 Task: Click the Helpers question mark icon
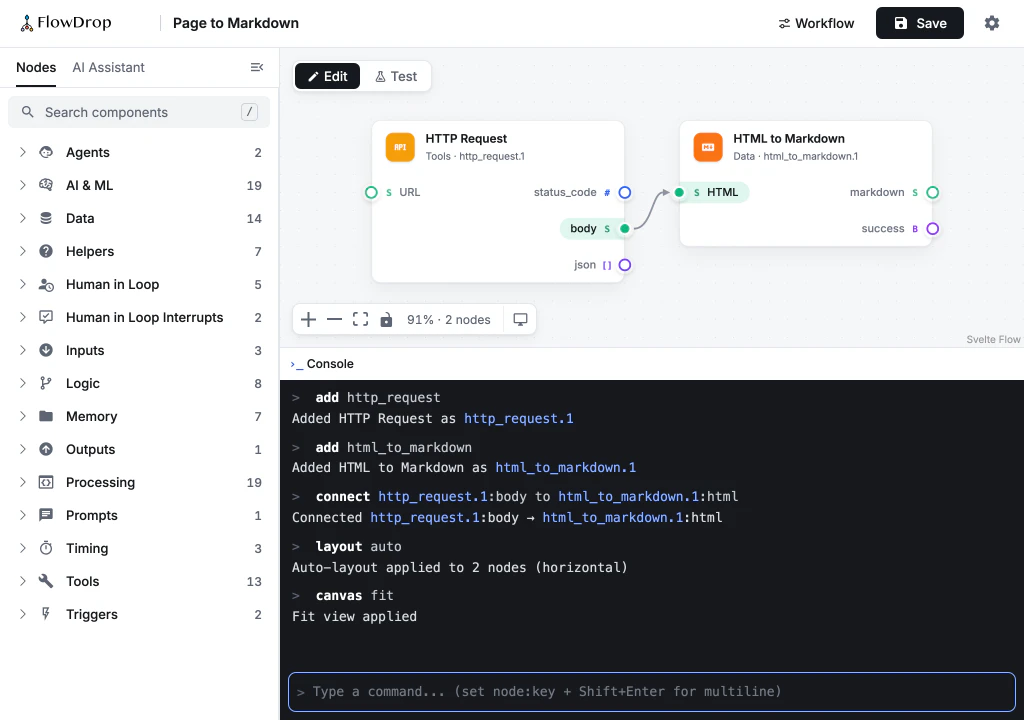(46, 251)
